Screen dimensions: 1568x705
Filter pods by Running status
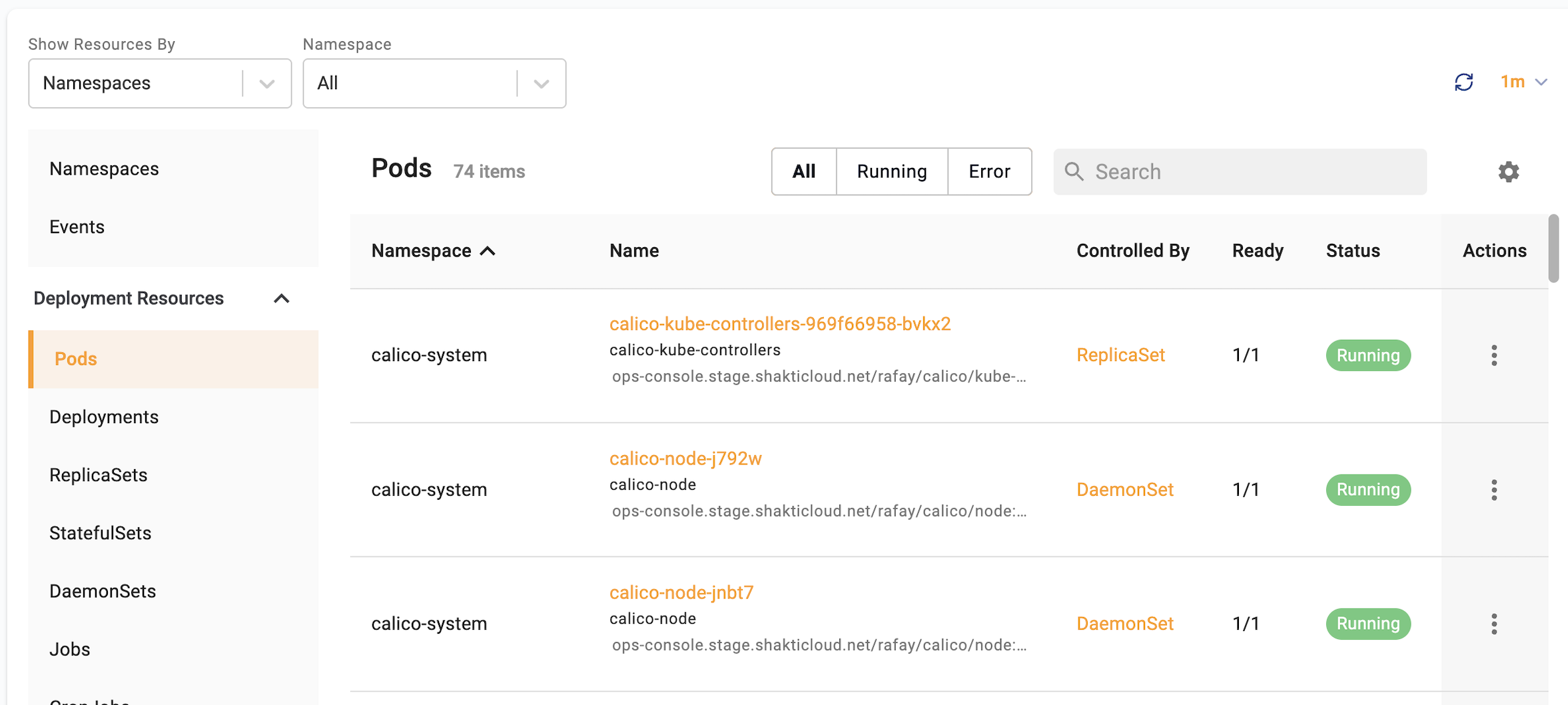click(891, 172)
